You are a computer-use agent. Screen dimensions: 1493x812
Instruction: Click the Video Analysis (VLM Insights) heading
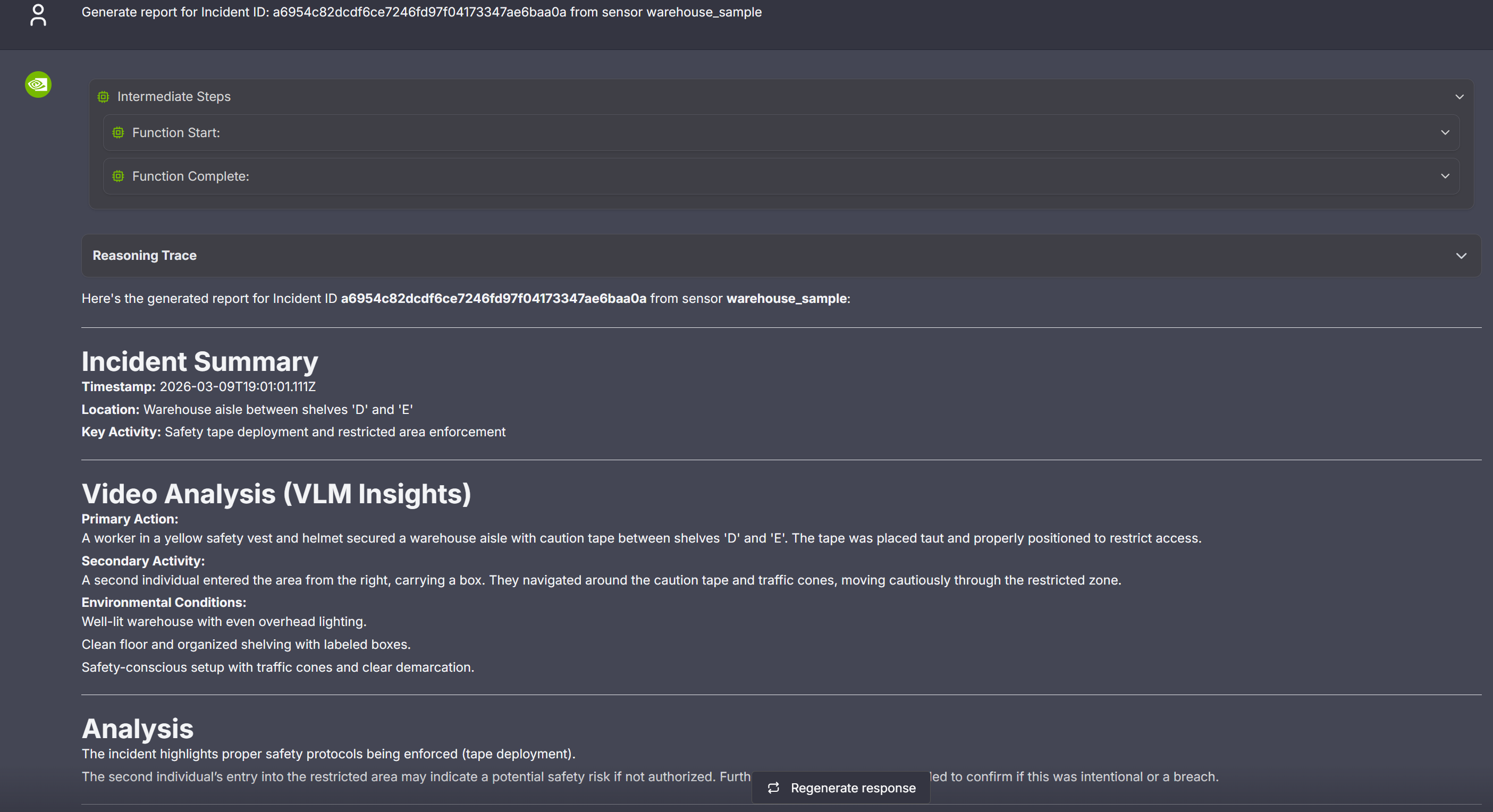tap(276, 494)
